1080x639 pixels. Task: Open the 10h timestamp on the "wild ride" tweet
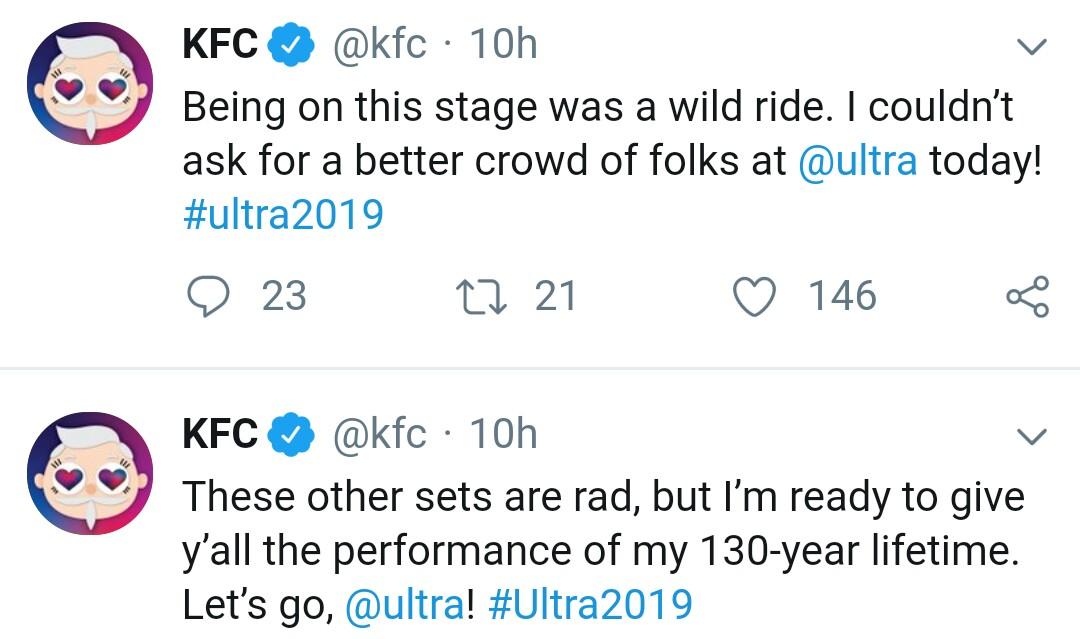point(503,44)
